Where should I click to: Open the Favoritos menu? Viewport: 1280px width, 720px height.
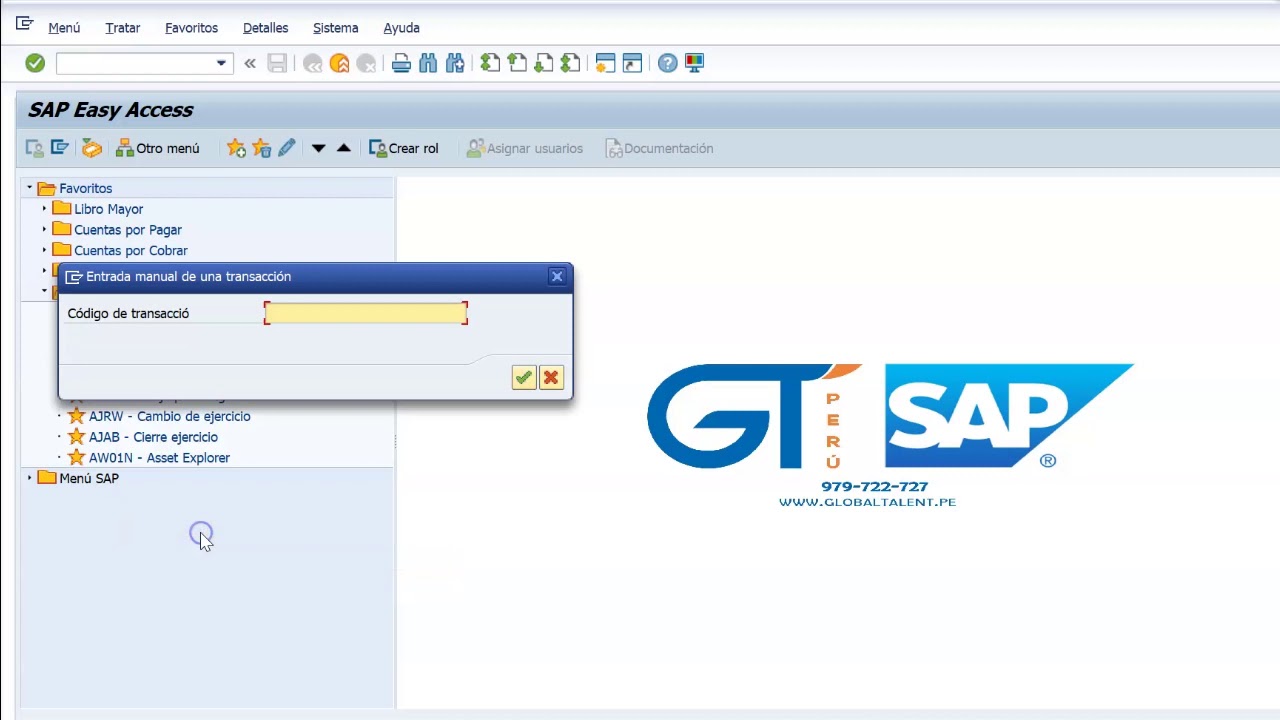tap(191, 28)
